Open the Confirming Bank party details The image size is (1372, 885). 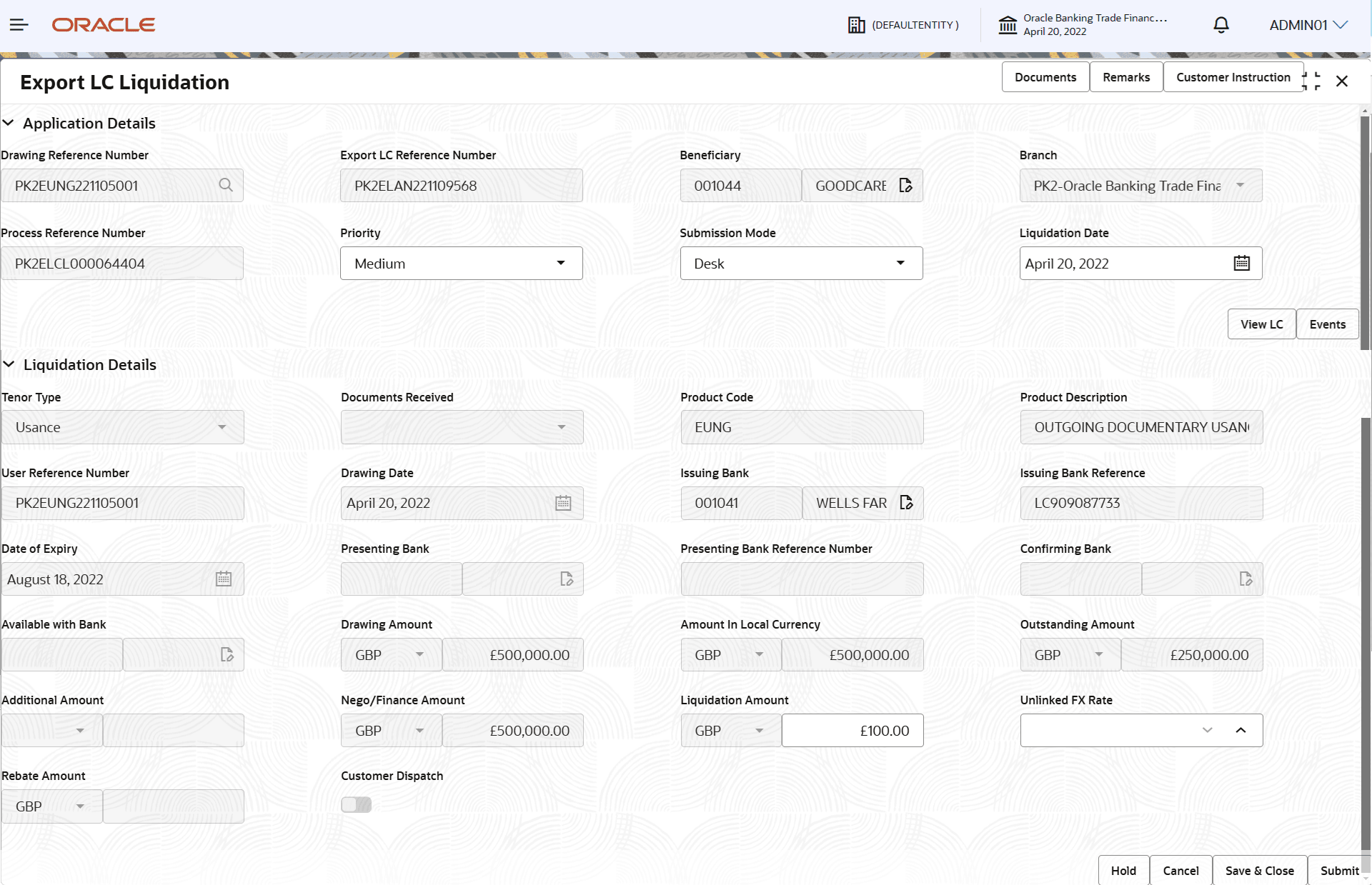click(1247, 579)
